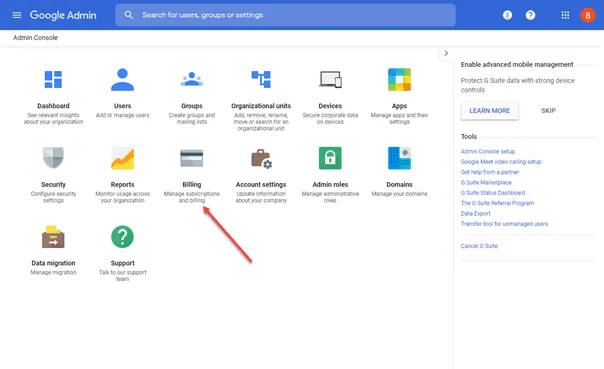
Task: Click the Cancel G Suite link
Action: (479, 246)
